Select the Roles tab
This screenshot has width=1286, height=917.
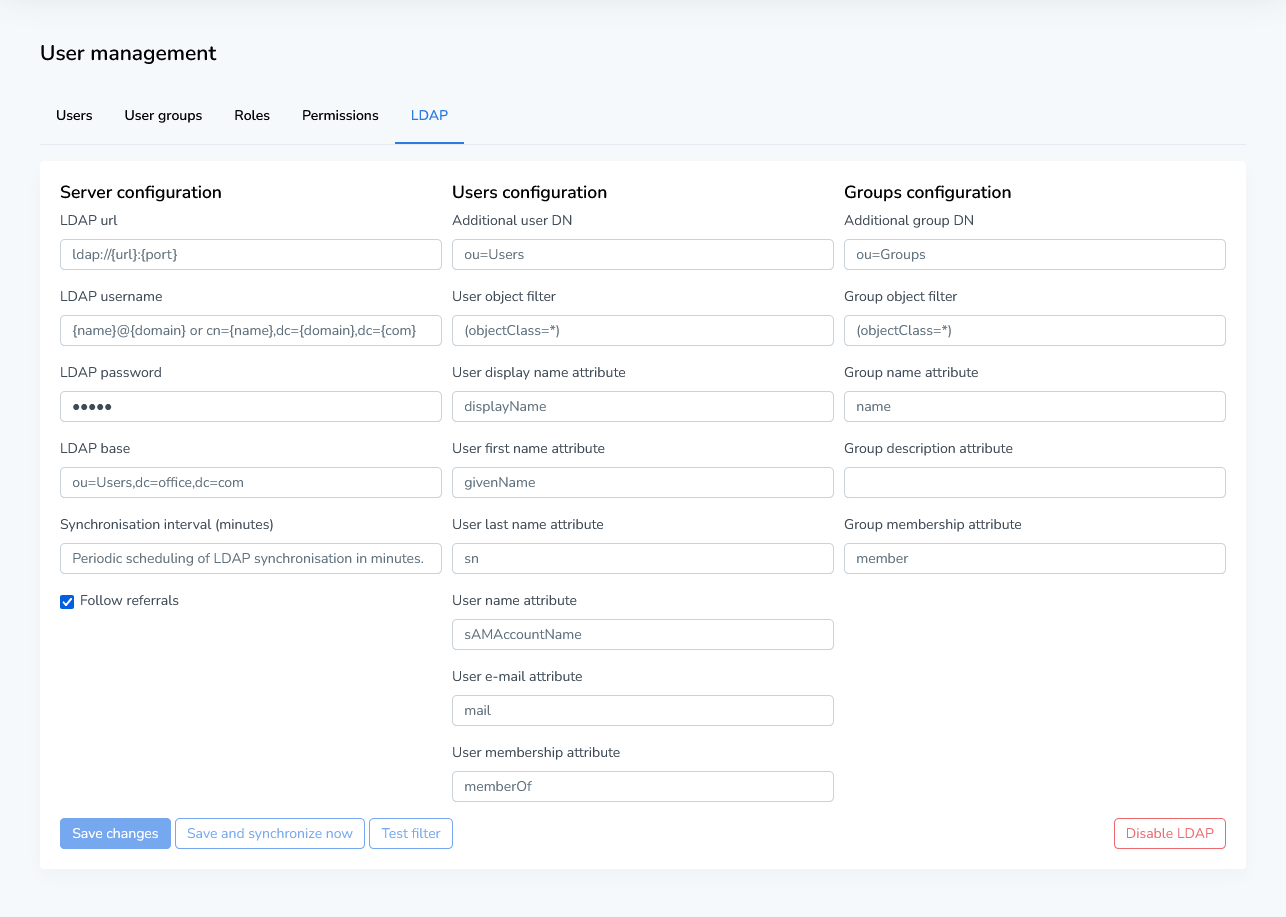pos(252,115)
